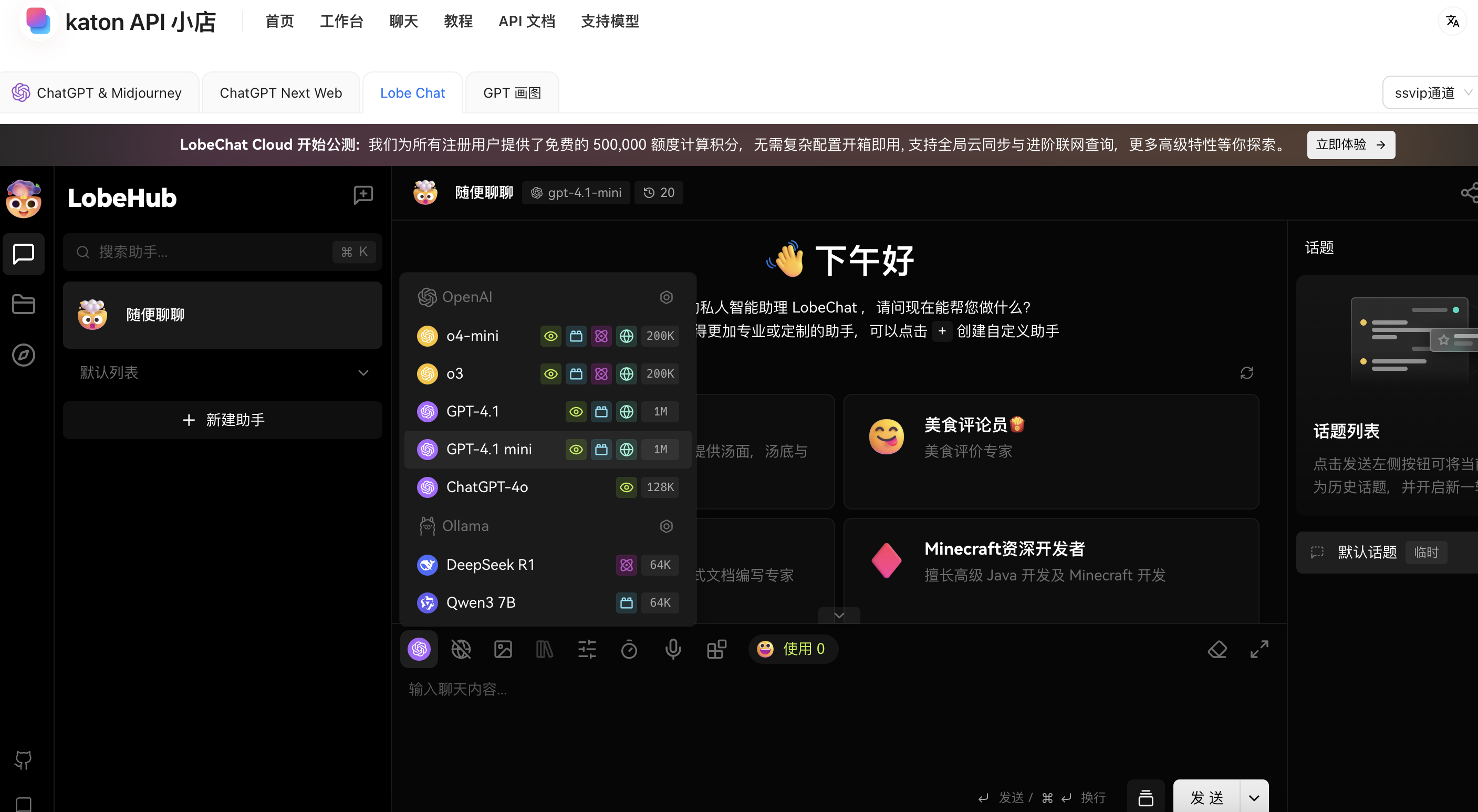
Task: Expand the input box to fullscreen
Action: [1260, 649]
